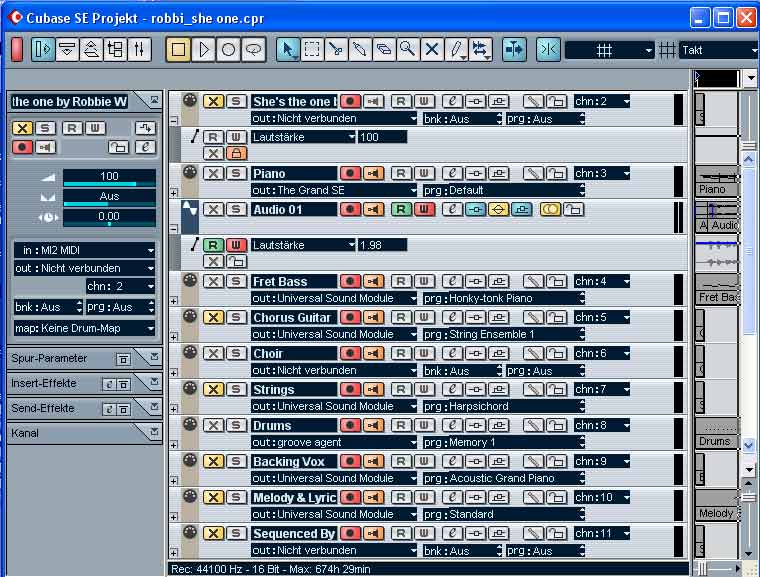Click Lautstärke value field 1.98
This screenshot has width=760, height=577.
click(382, 245)
